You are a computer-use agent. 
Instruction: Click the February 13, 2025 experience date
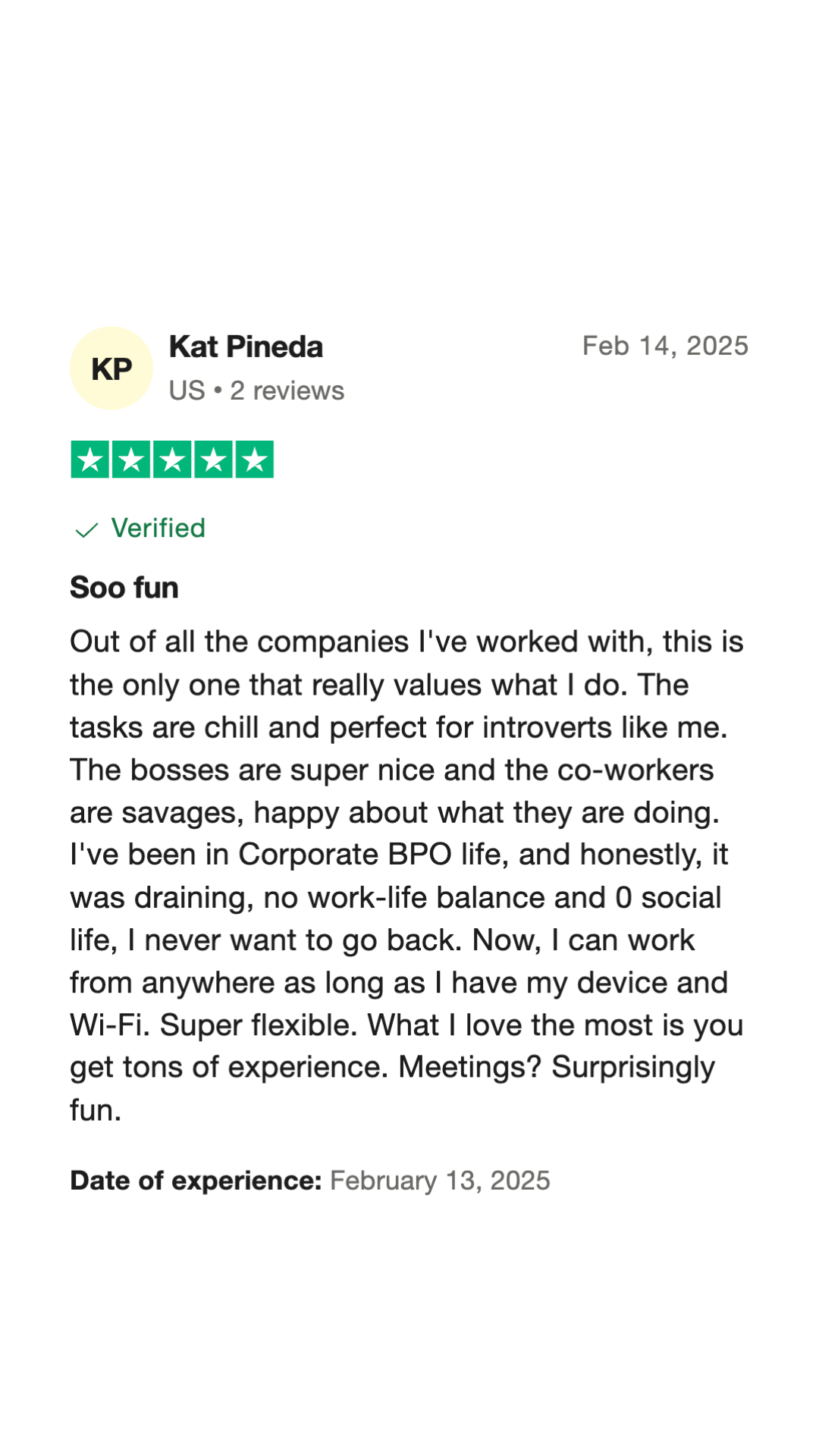(440, 1181)
